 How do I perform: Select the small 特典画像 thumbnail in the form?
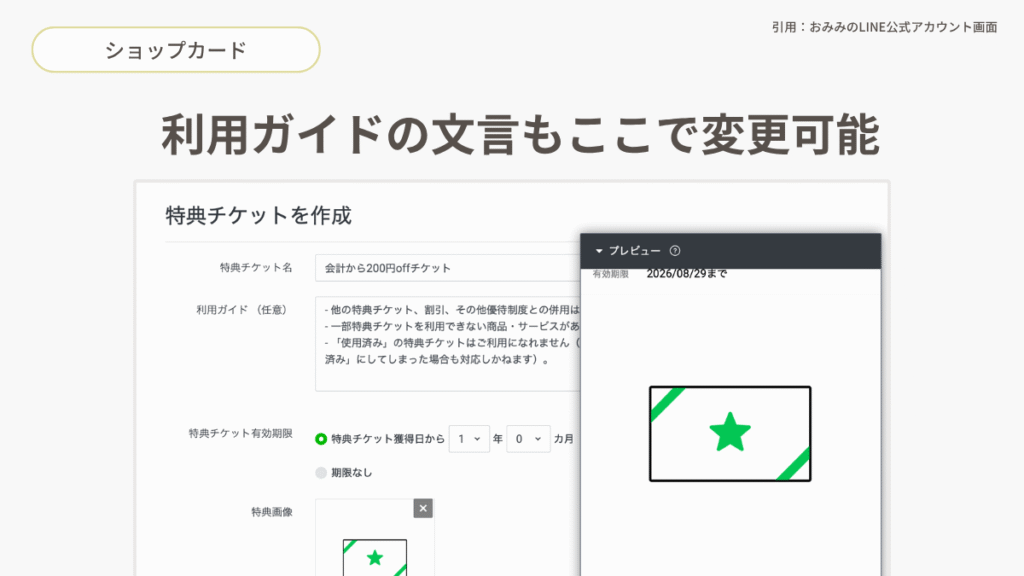[375, 557]
